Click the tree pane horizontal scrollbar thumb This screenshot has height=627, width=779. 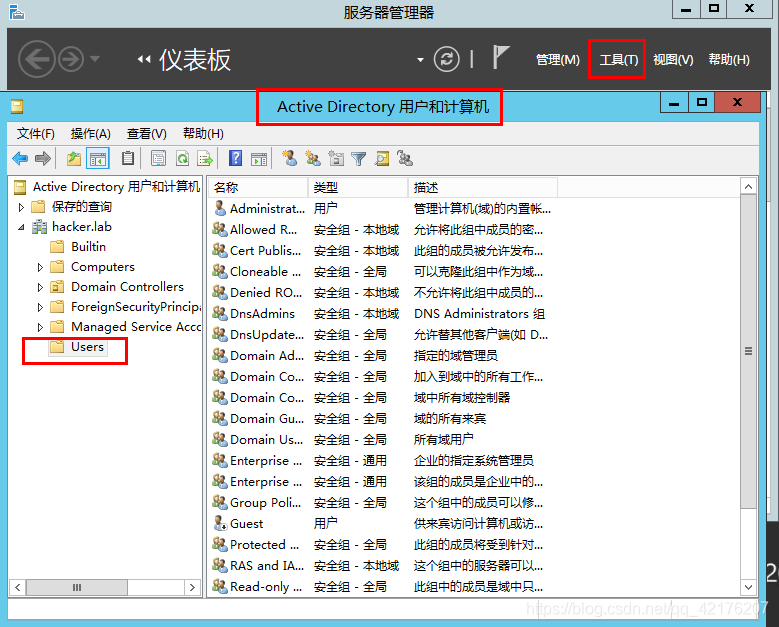click(x=77, y=587)
